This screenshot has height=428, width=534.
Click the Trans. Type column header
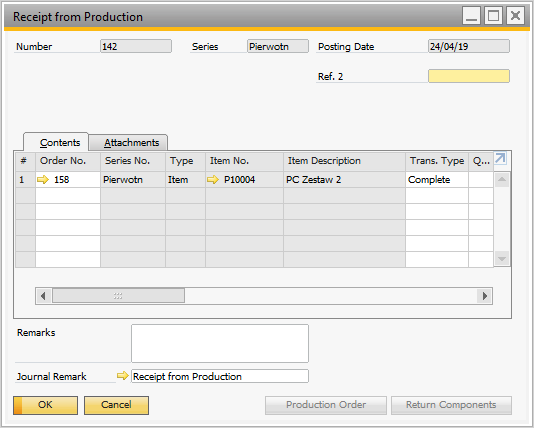pos(437,161)
